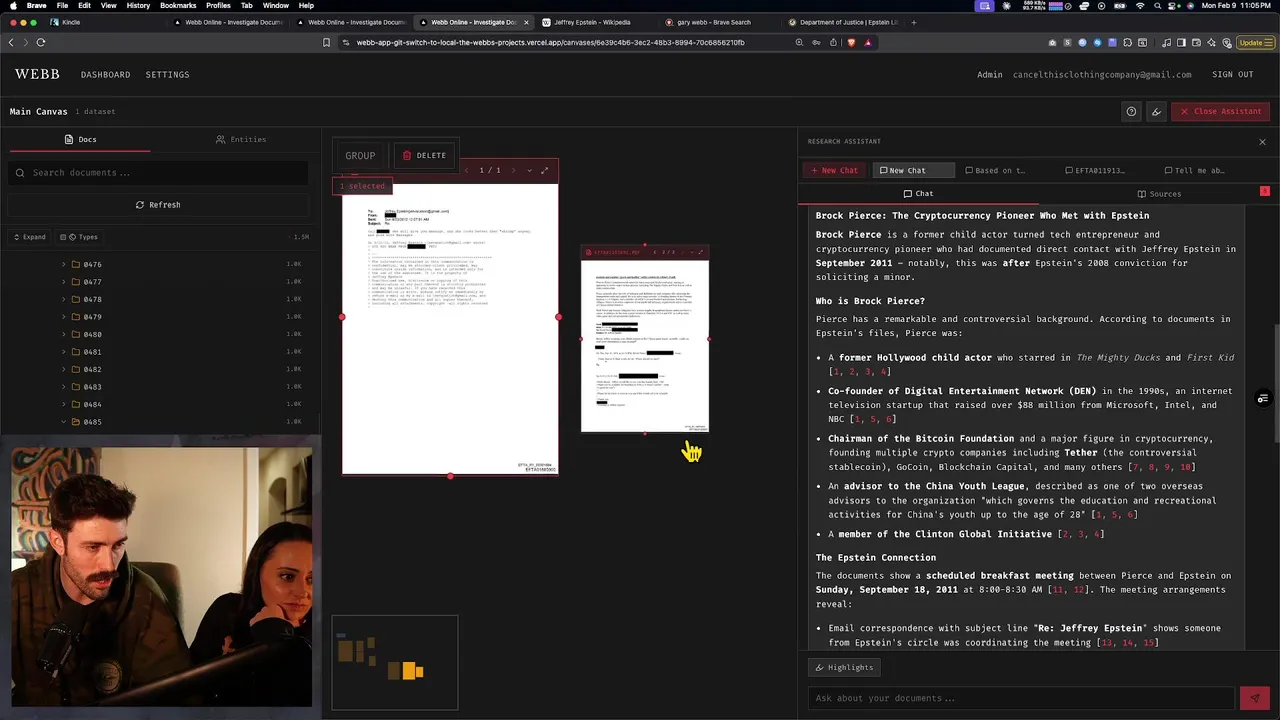Screen dimensions: 1280x720
Task: Click Expand in the document tree header
Action: point(29,237)
